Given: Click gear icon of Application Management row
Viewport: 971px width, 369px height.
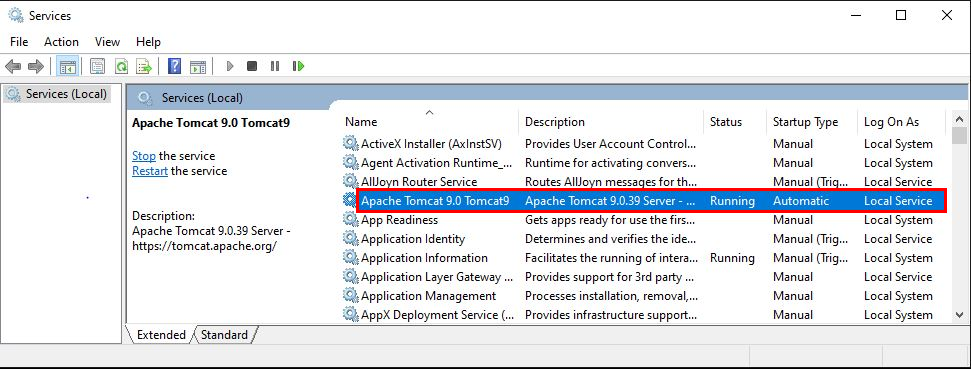Looking at the screenshot, I should [x=351, y=295].
